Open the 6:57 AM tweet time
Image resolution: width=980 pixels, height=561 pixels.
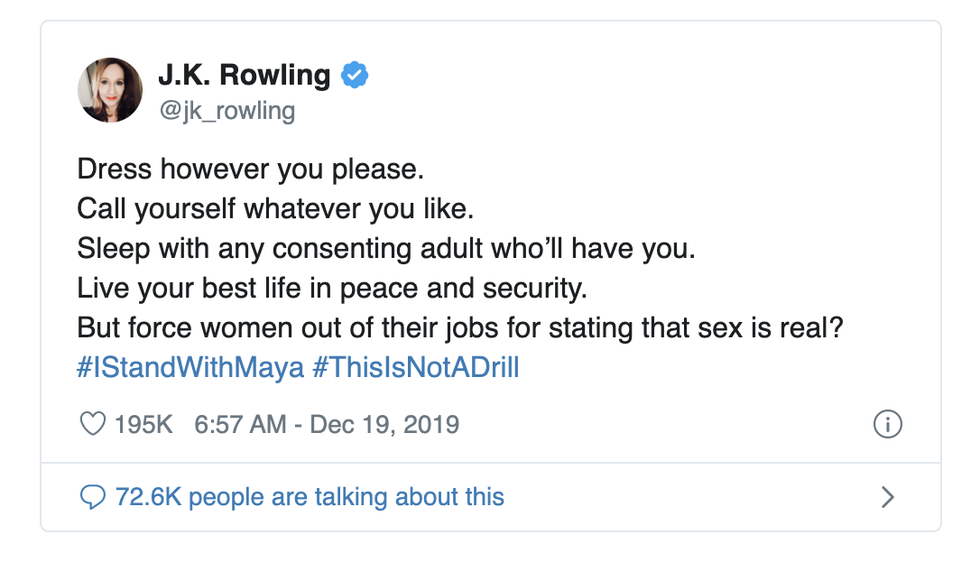click(x=240, y=424)
